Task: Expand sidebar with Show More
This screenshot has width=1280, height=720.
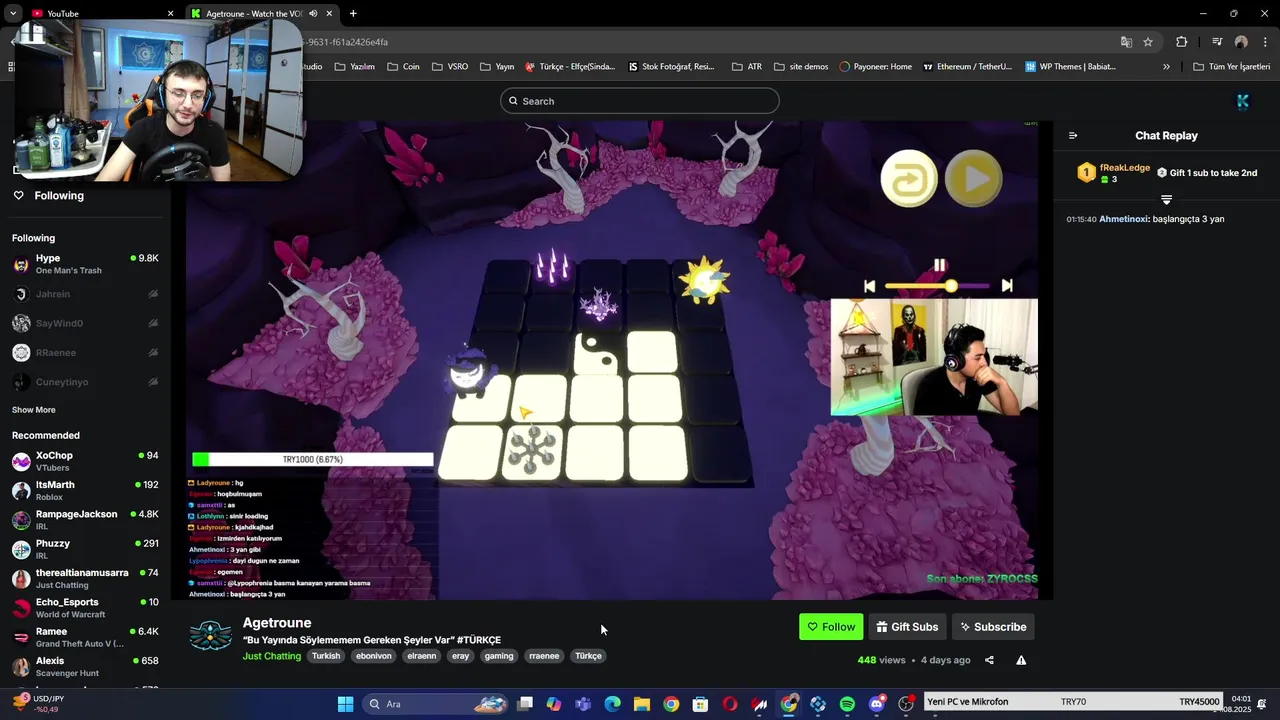Action: coord(34,410)
